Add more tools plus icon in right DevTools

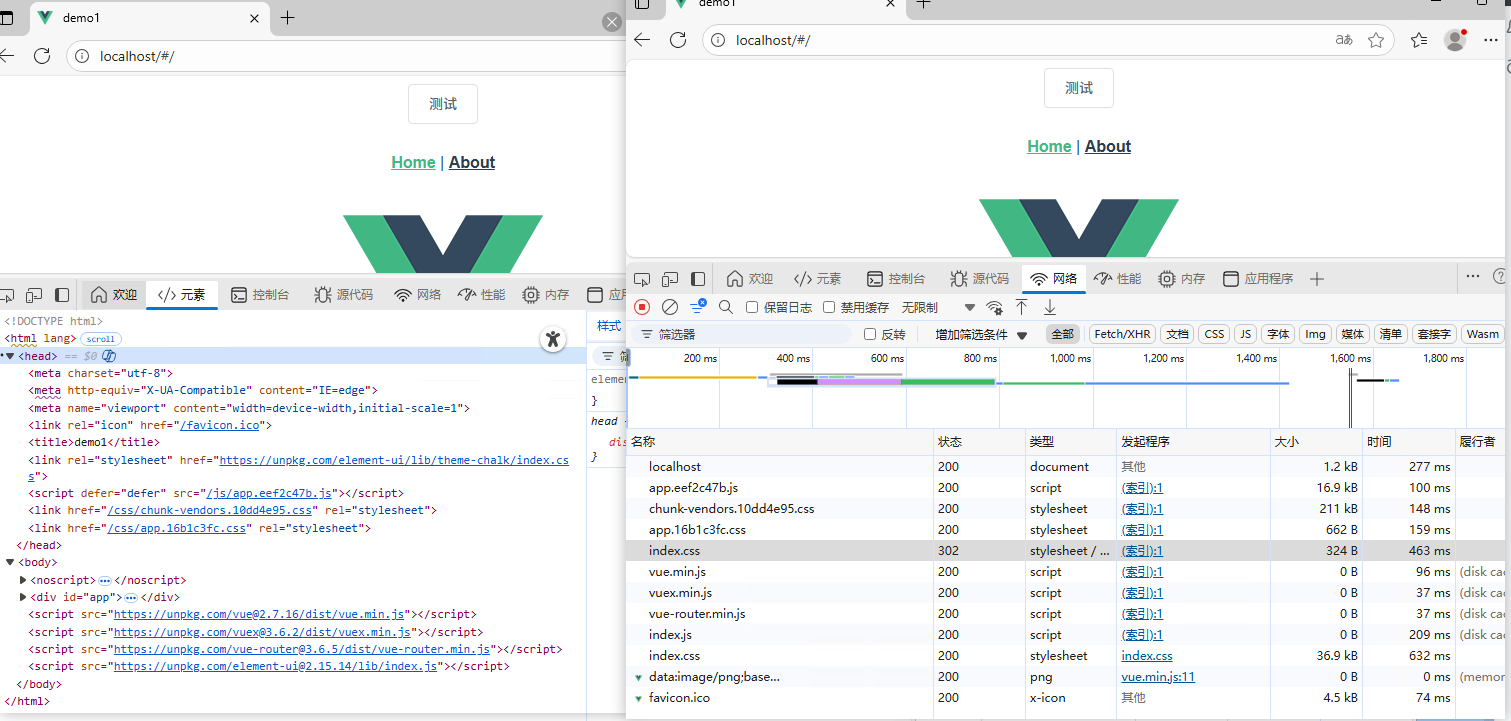pos(1317,279)
